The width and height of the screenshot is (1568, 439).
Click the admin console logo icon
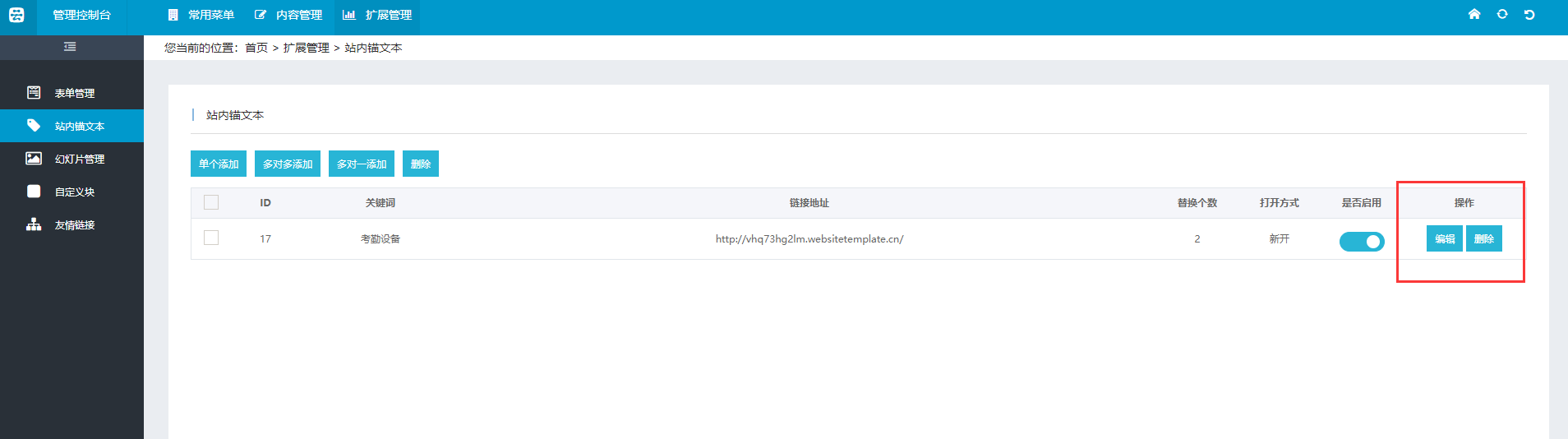coord(16,15)
